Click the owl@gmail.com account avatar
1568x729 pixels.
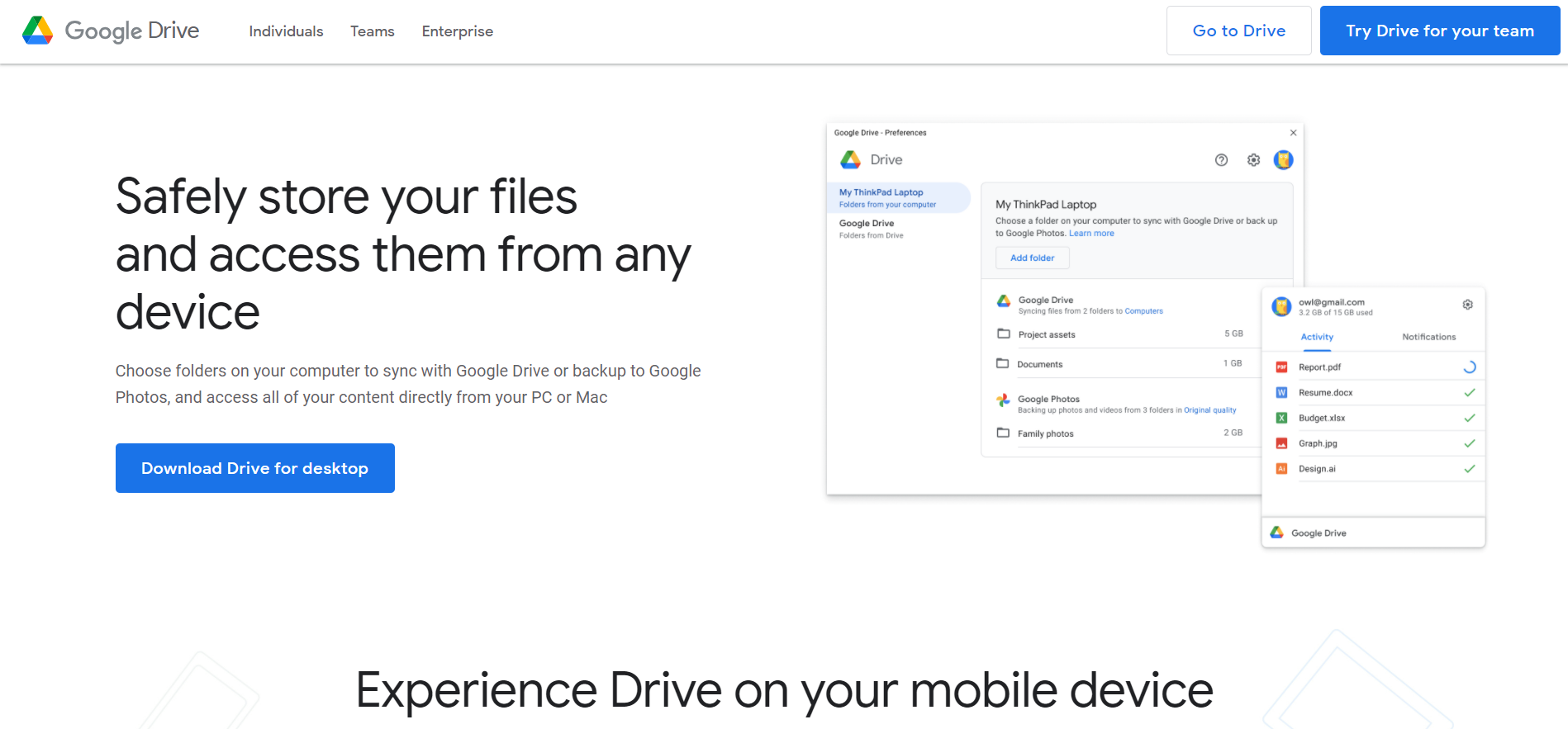[1281, 307]
